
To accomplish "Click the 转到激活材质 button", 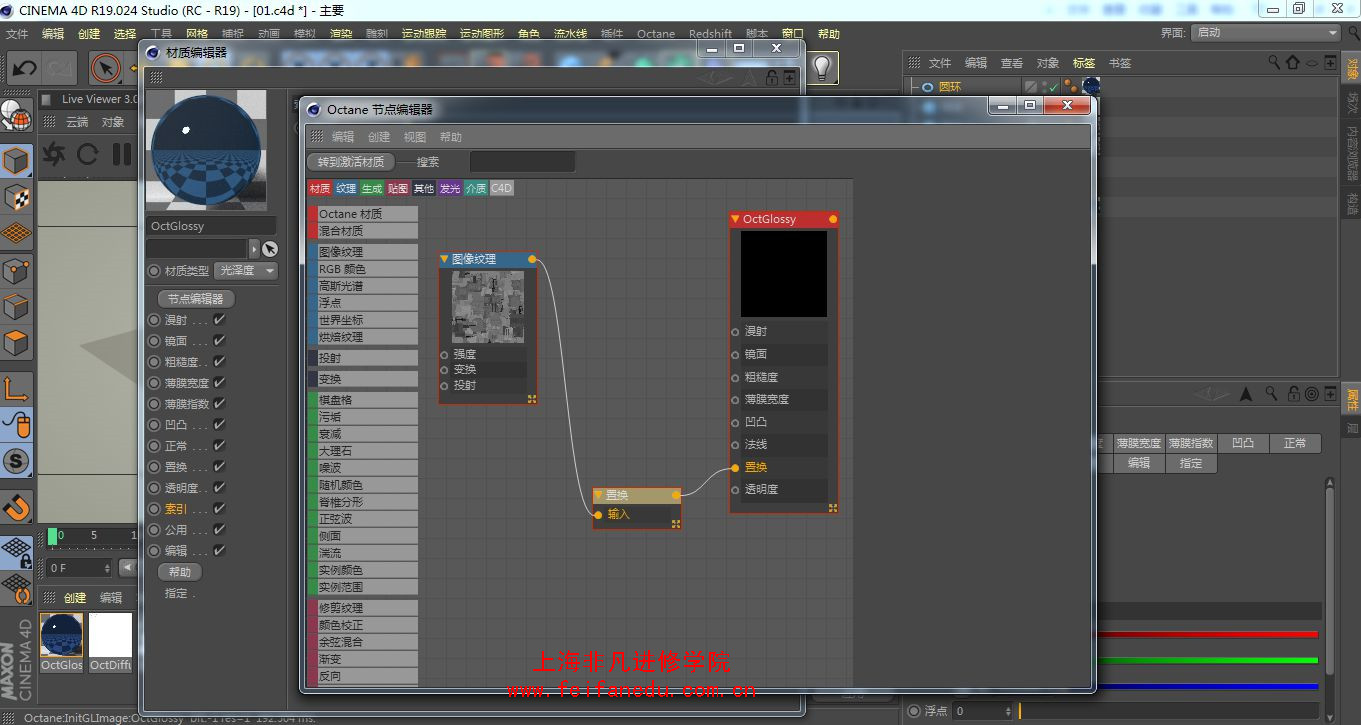I will (x=351, y=162).
